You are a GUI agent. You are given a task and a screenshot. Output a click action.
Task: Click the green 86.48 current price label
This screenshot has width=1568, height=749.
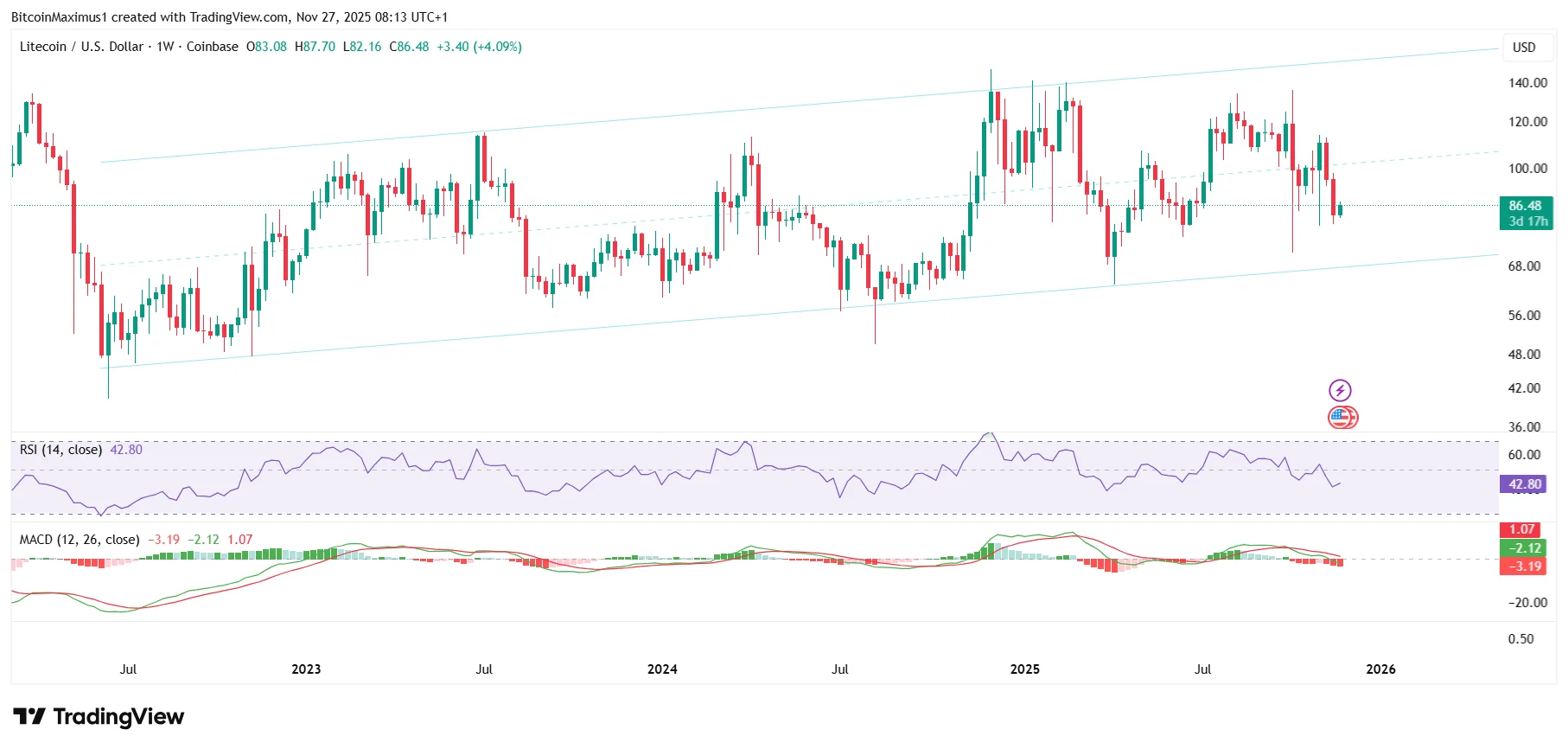[x=1526, y=206]
